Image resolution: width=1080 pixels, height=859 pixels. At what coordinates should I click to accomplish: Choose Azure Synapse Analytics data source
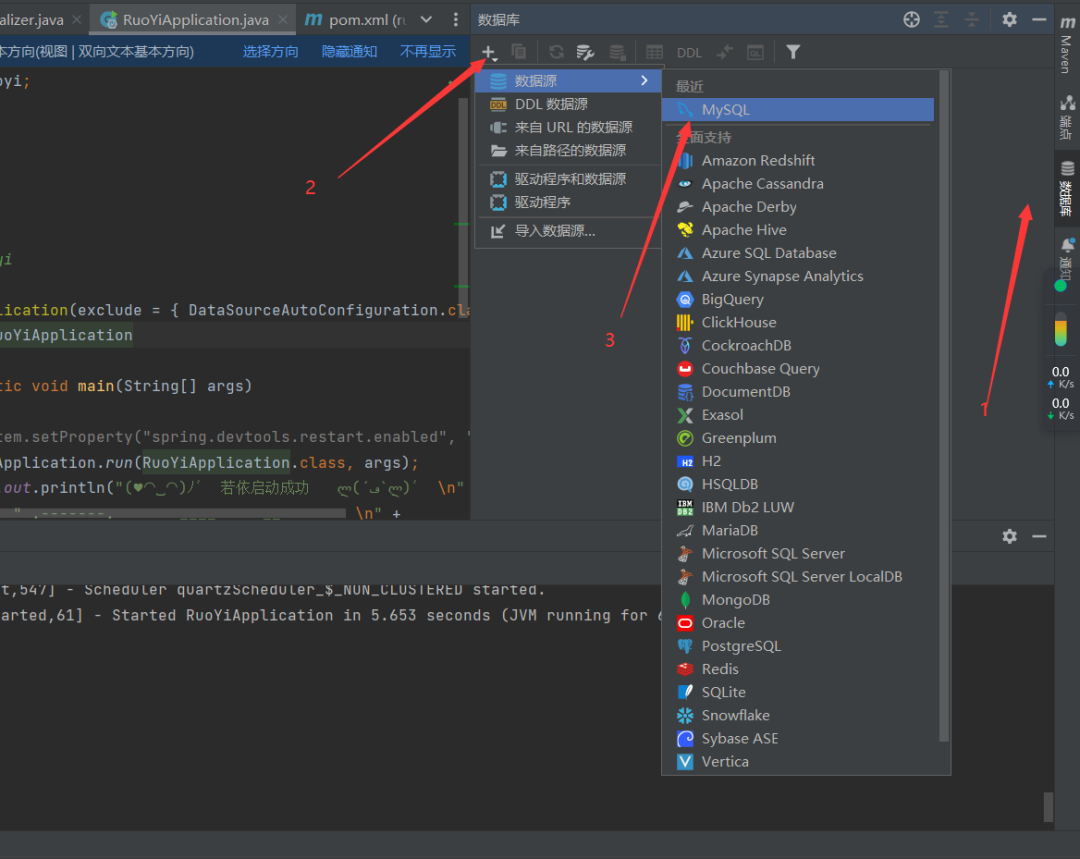pos(800,276)
